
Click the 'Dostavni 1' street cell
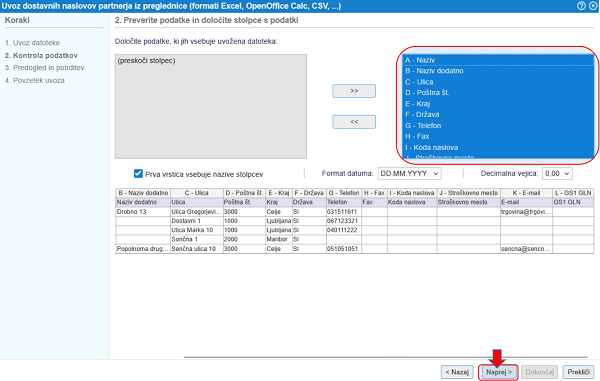pyautogui.click(x=197, y=221)
